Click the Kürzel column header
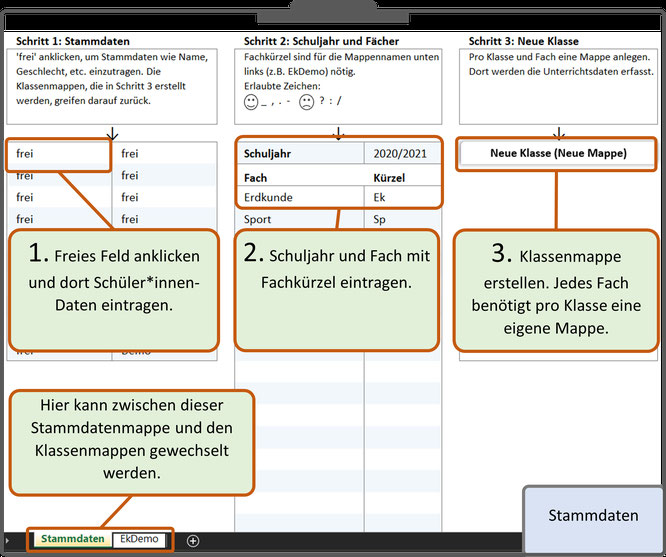This screenshot has height=557, width=666. [x=402, y=178]
